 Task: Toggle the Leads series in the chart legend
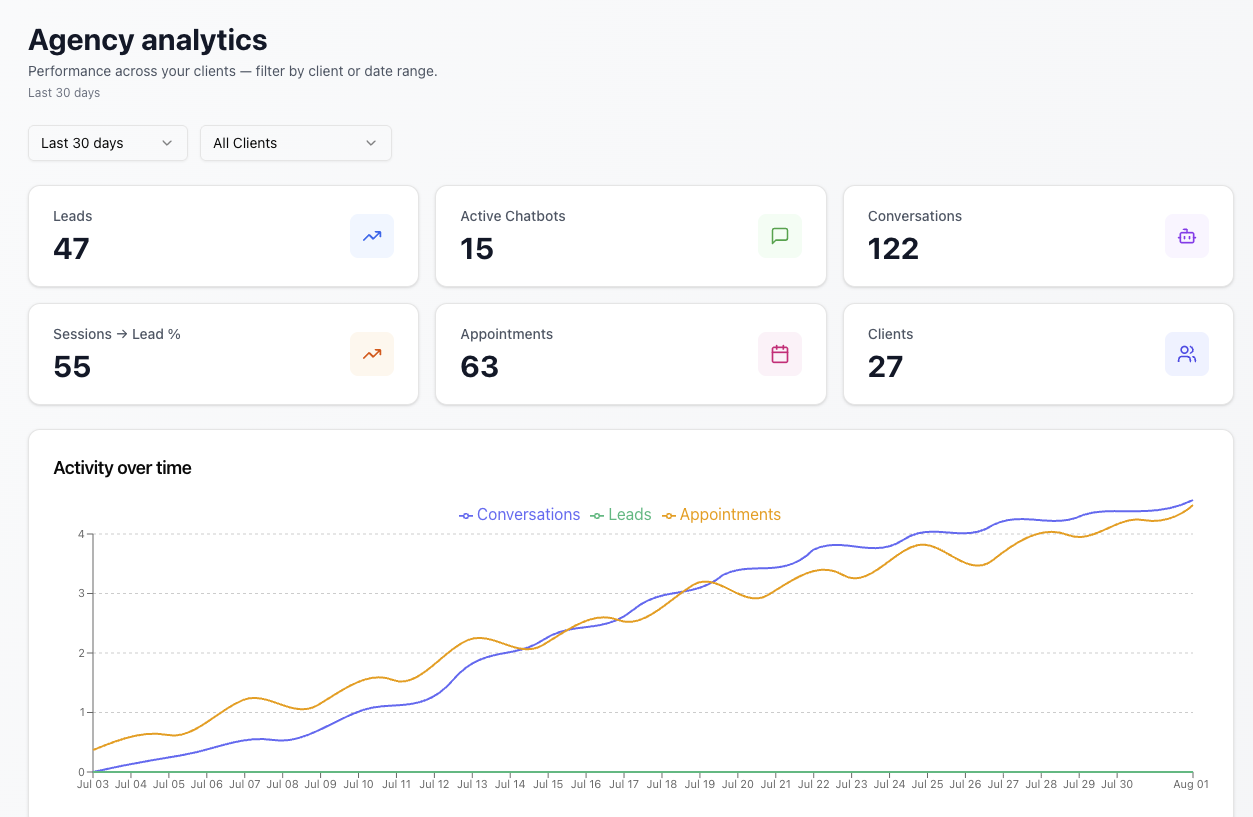tap(621, 515)
